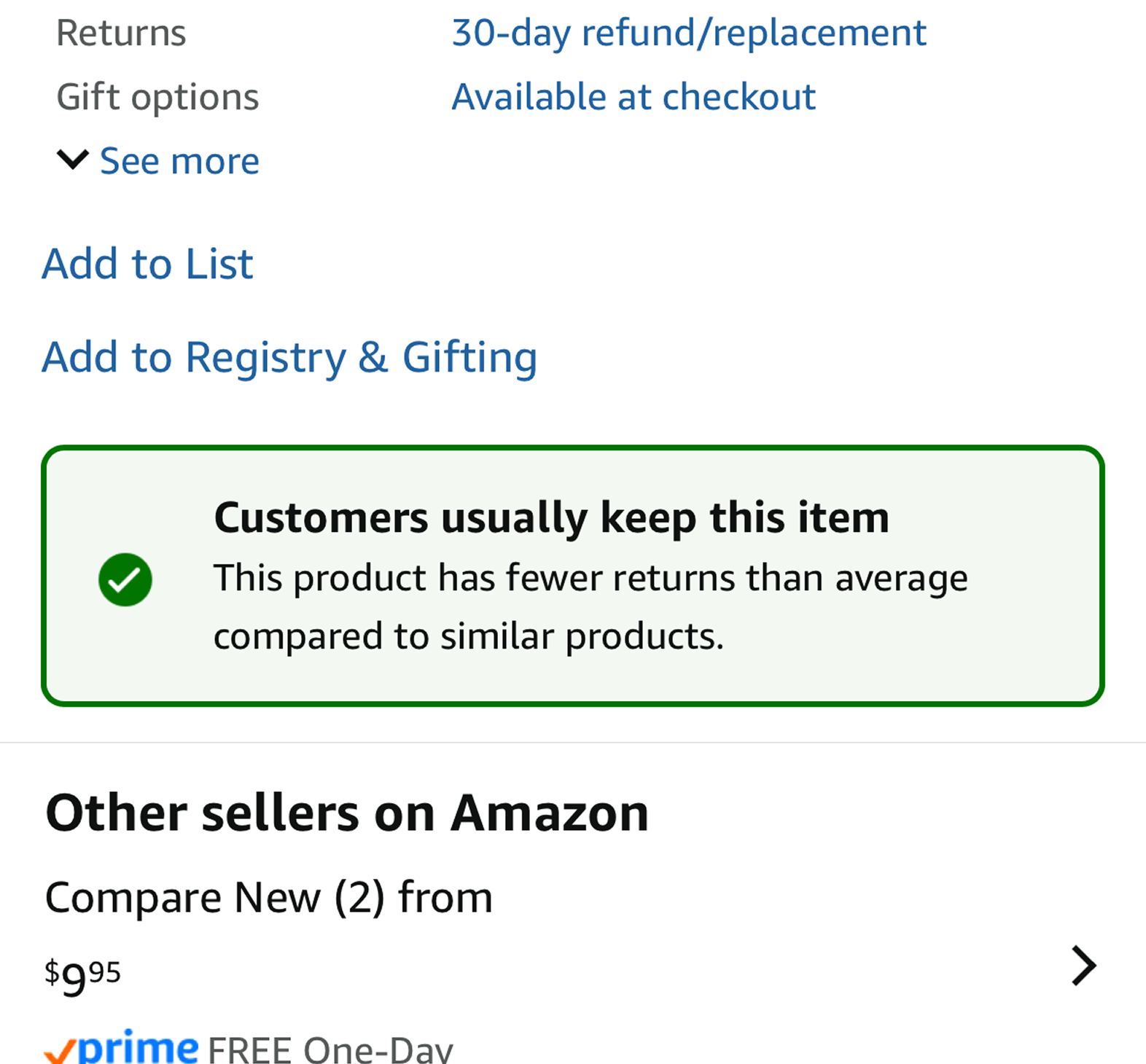Open the 30-day refund/replacement link
The width and height of the screenshot is (1146, 1064).
click(689, 34)
